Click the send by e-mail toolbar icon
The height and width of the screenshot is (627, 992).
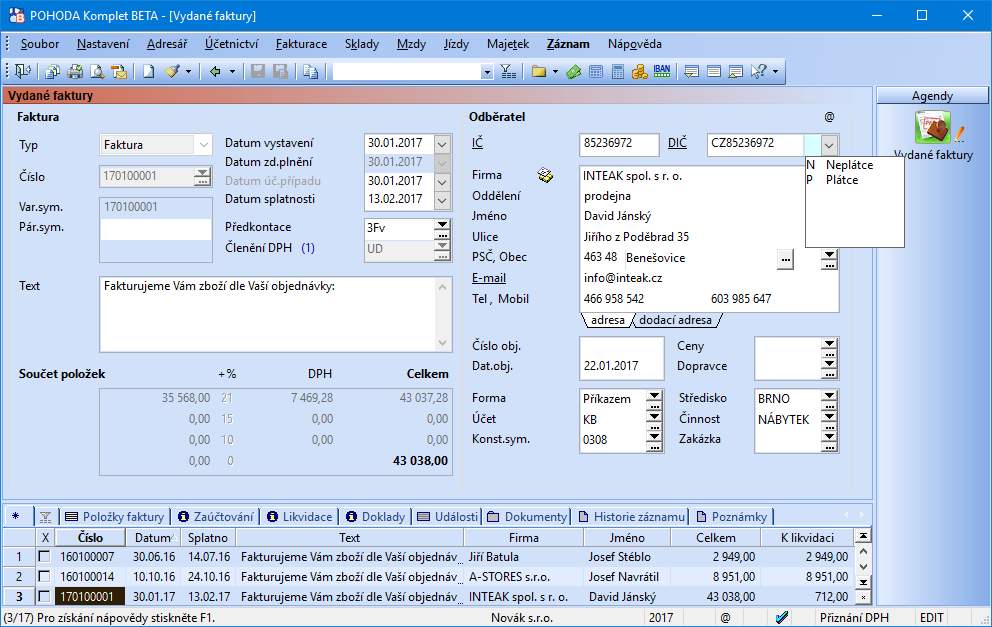(x=119, y=71)
